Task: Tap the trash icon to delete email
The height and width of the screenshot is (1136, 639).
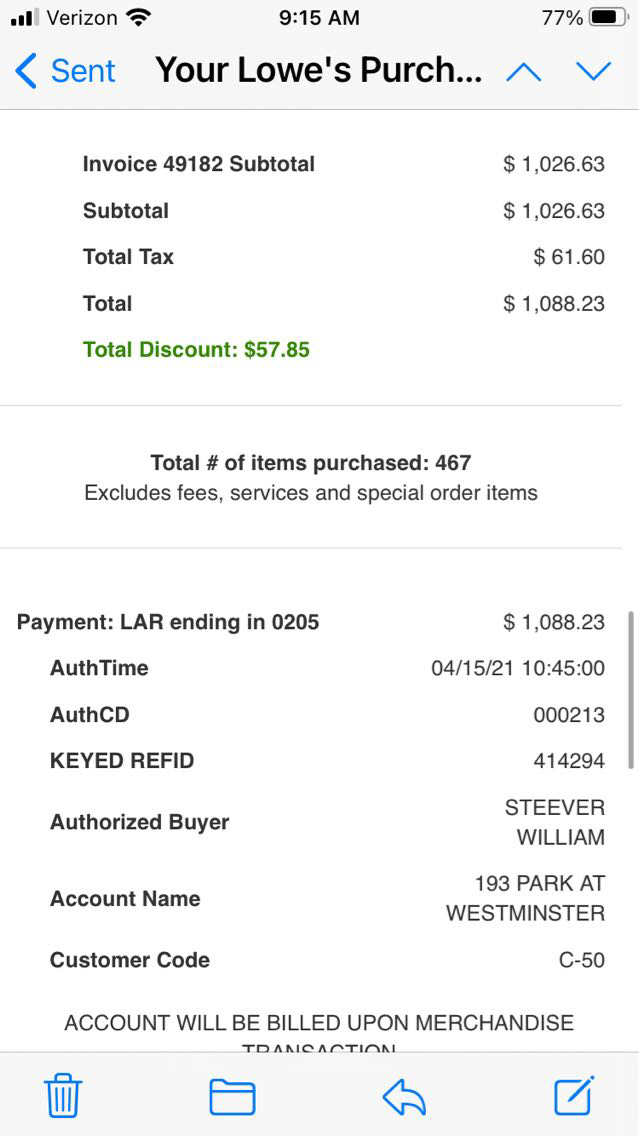Action: 63,1097
